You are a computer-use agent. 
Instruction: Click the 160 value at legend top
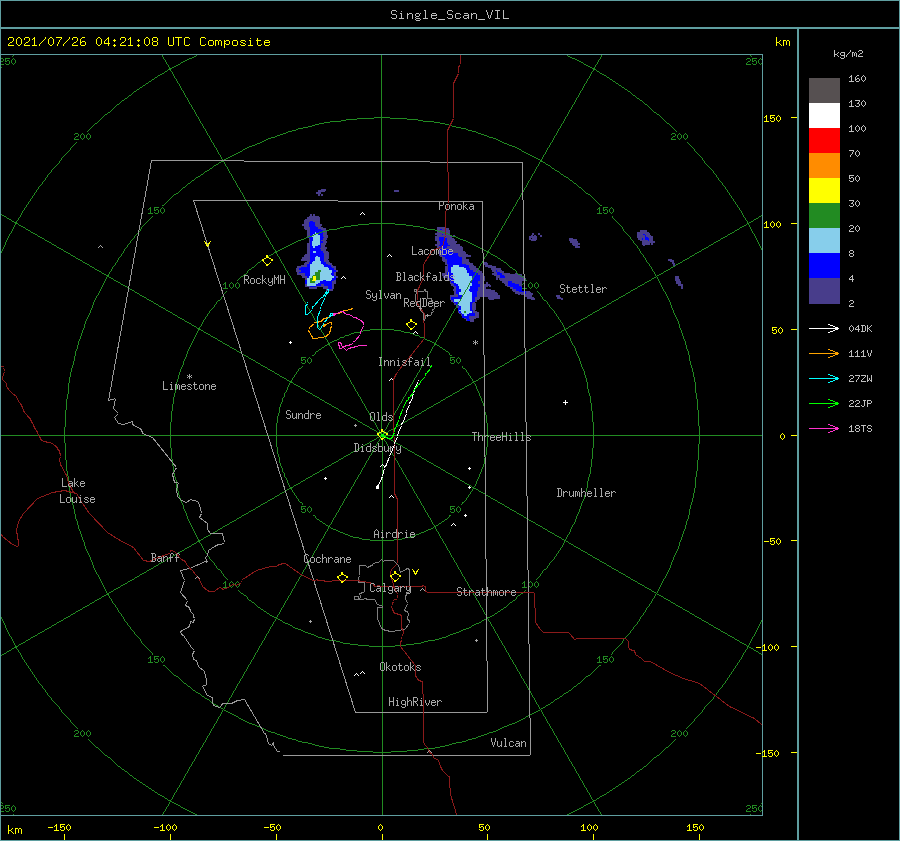point(856,79)
